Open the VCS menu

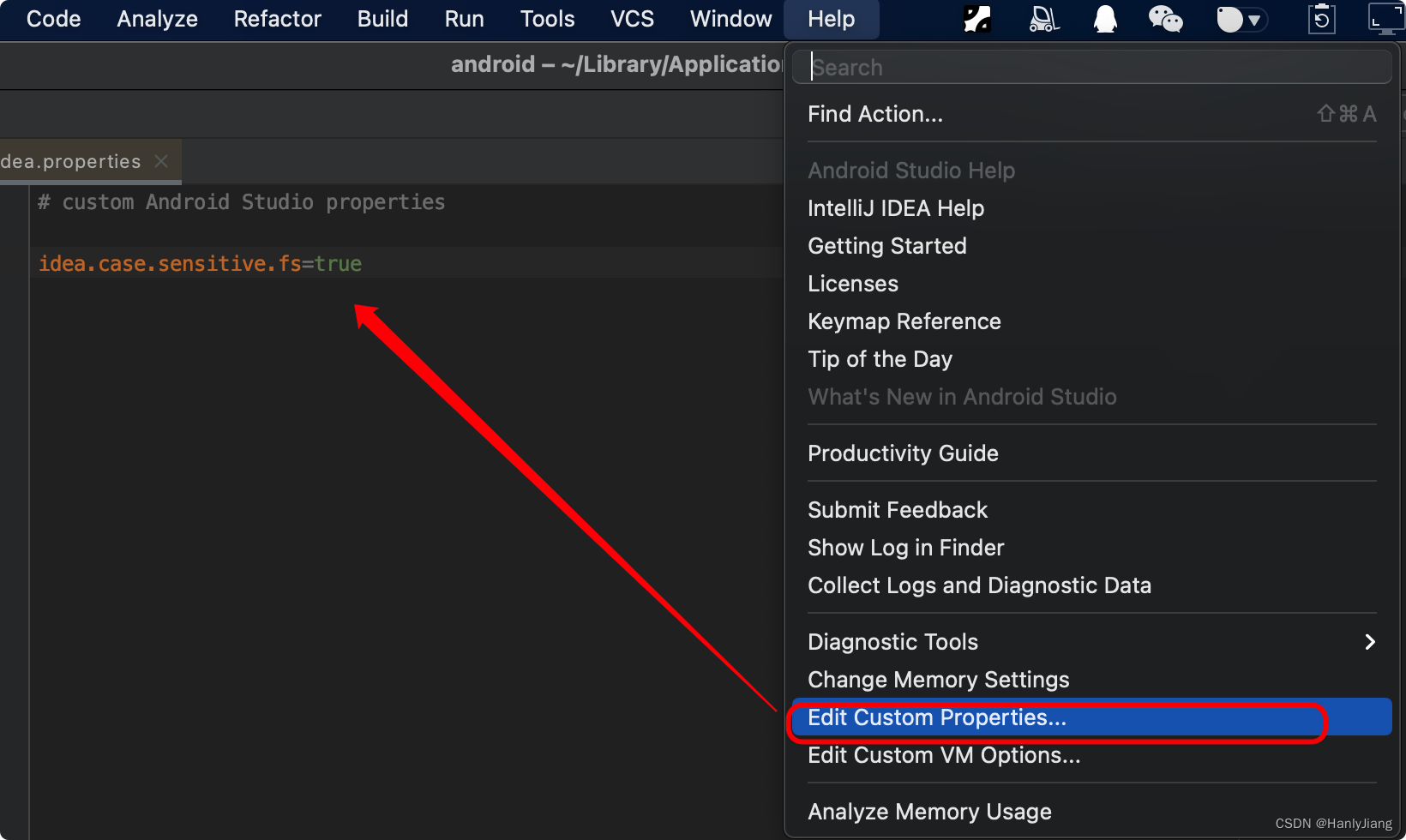coord(632,19)
